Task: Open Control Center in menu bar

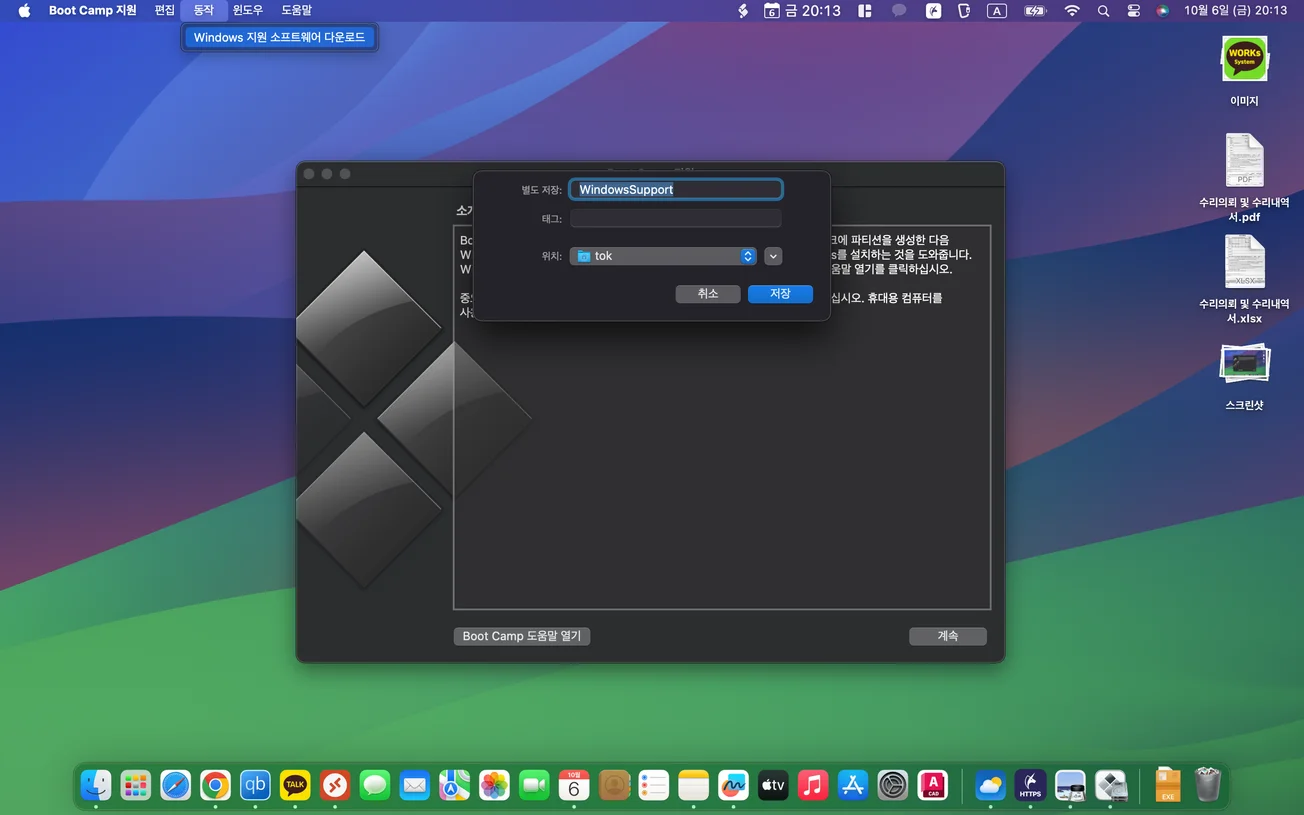Action: (x=1133, y=10)
